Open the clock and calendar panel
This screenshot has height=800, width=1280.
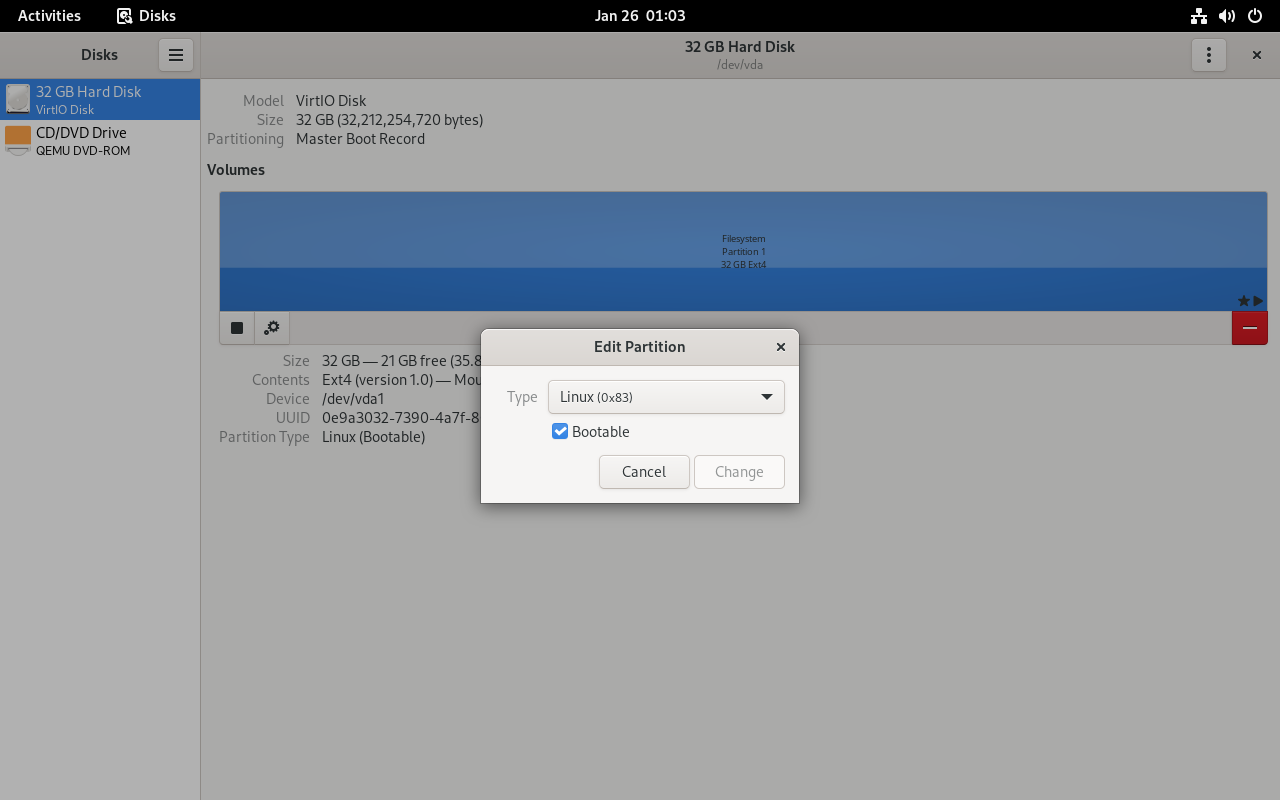pyautogui.click(x=639, y=16)
